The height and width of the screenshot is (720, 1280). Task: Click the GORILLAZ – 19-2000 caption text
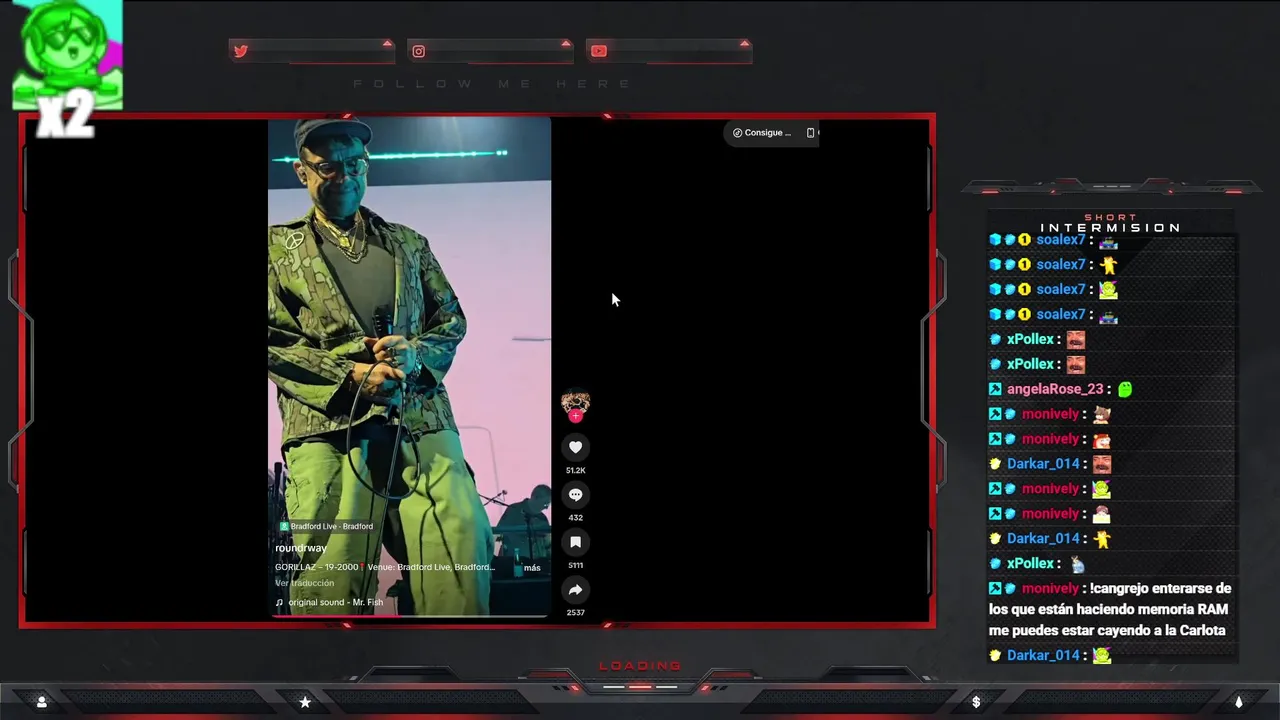(385, 567)
